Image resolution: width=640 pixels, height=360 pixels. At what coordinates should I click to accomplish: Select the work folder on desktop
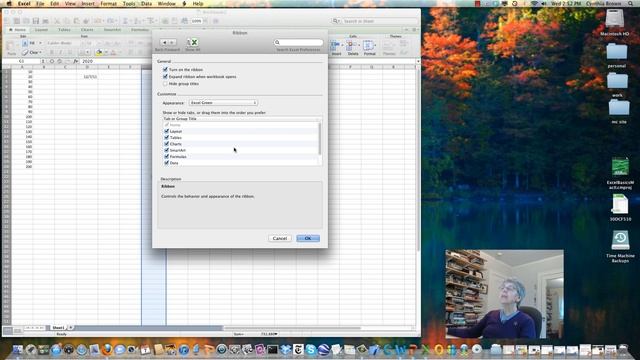617,81
